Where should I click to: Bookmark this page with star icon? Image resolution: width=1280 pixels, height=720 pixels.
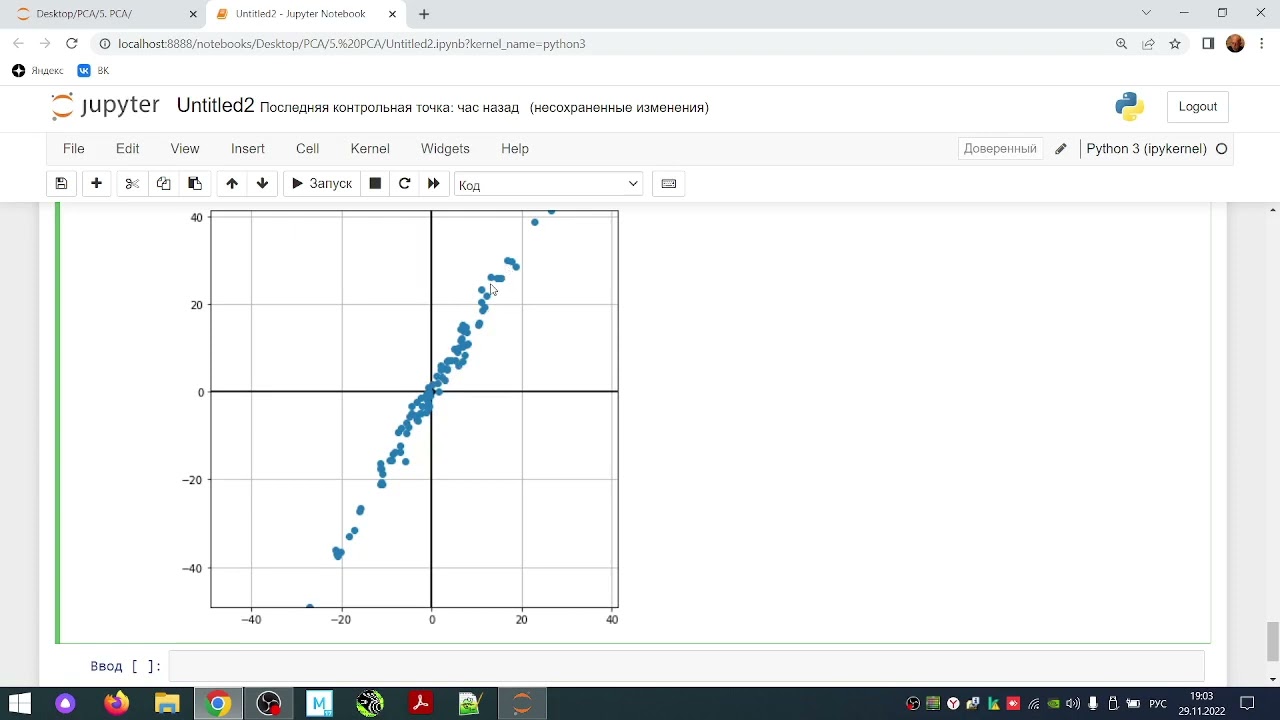click(x=1175, y=44)
